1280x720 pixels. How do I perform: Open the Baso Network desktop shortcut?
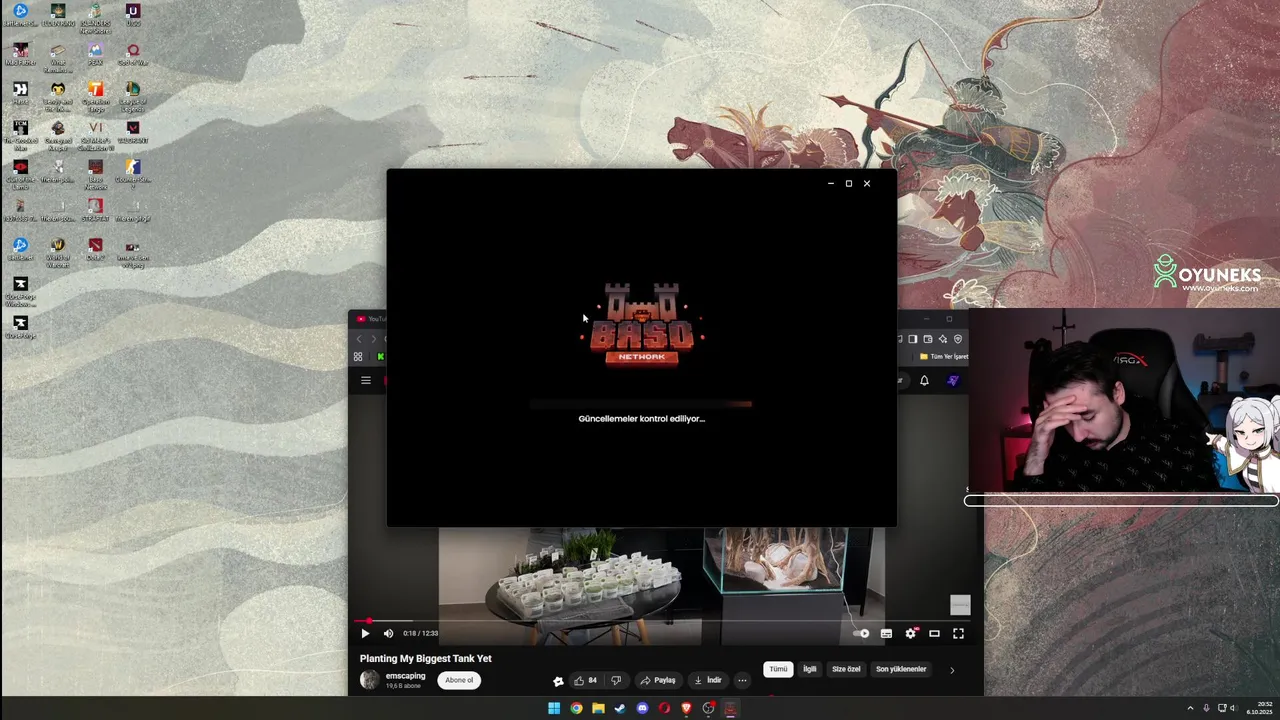click(x=95, y=173)
